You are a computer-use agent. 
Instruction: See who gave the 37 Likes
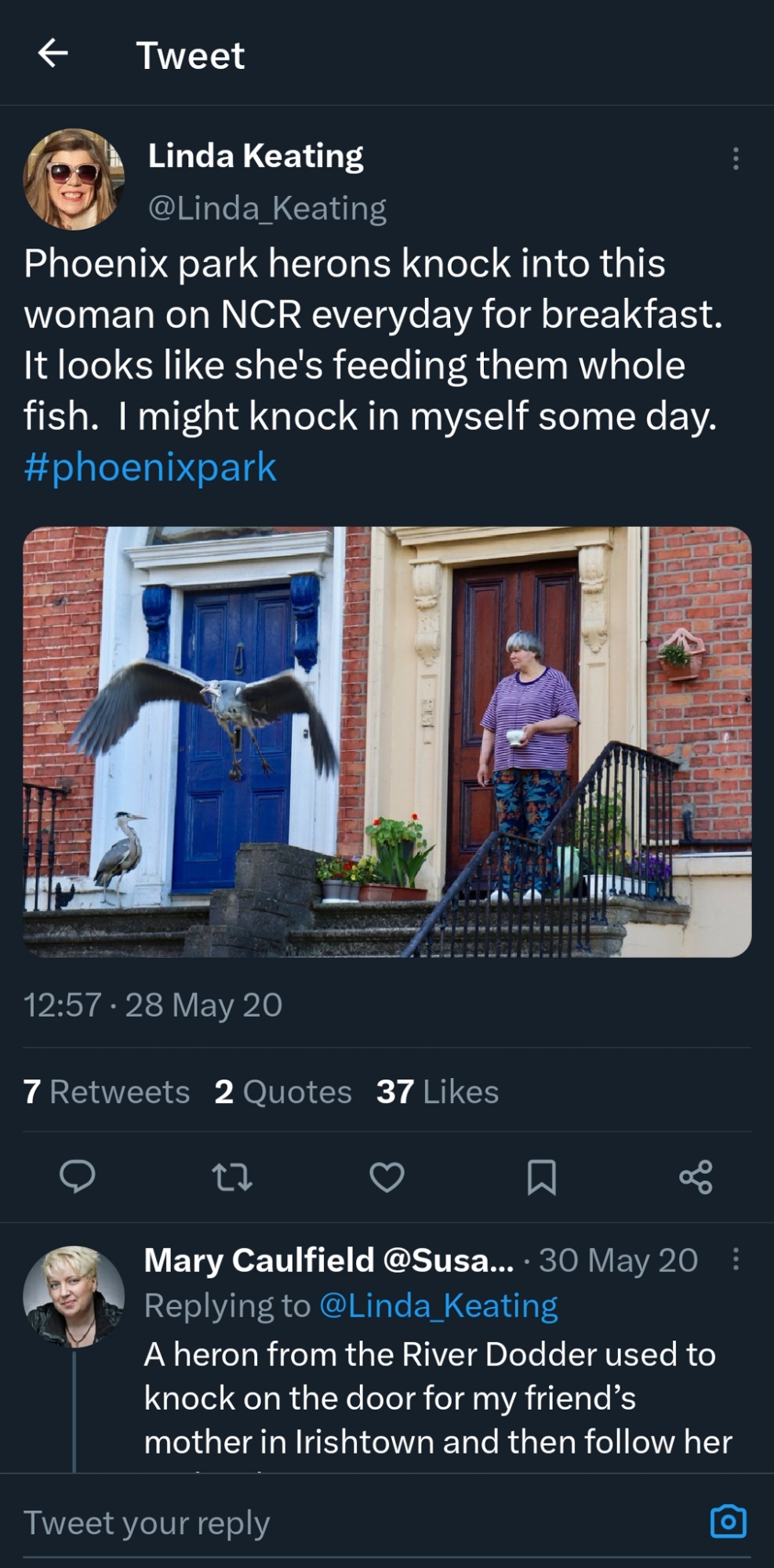[438, 1091]
